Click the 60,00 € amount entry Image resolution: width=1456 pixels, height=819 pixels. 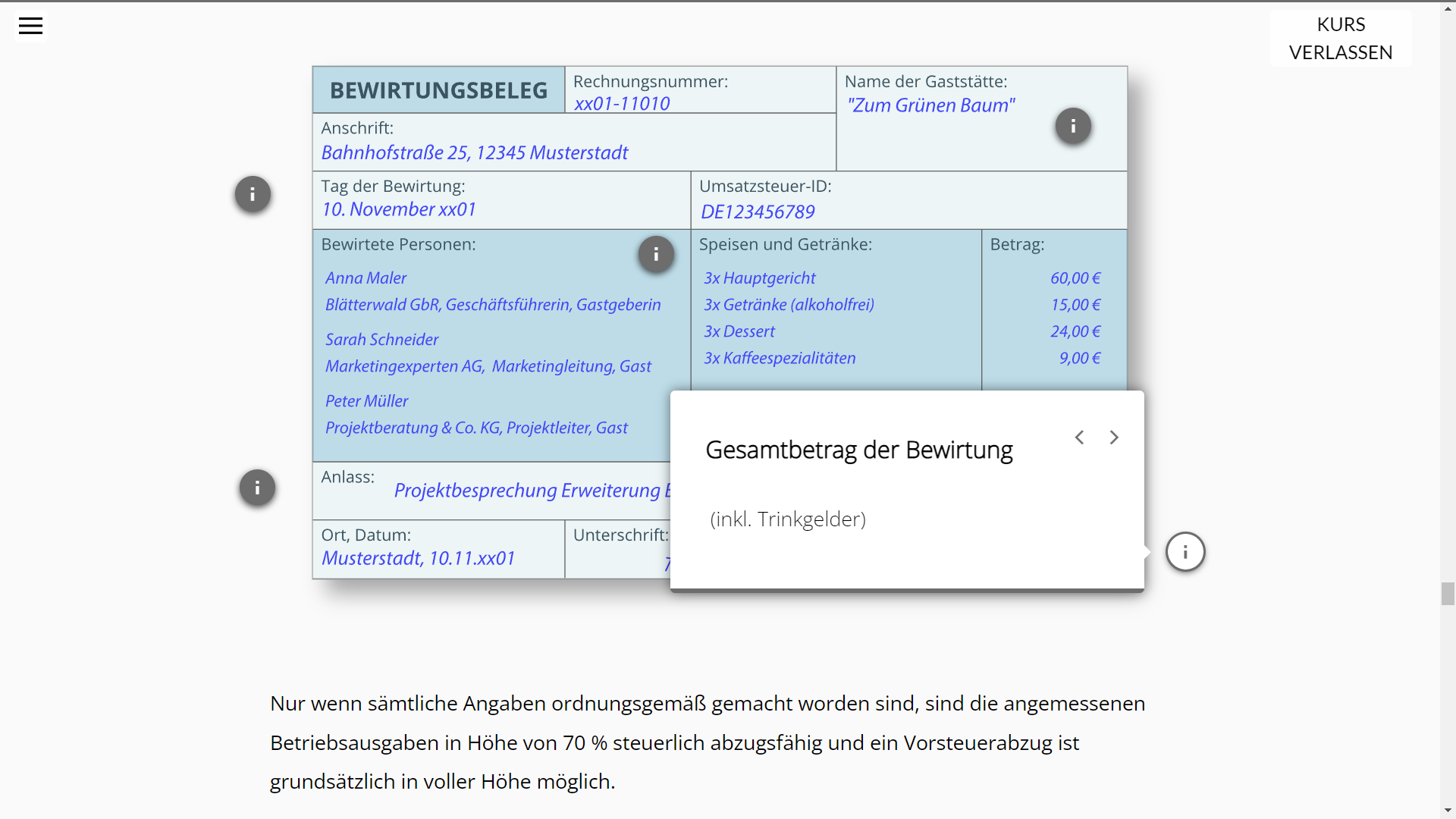click(1075, 278)
